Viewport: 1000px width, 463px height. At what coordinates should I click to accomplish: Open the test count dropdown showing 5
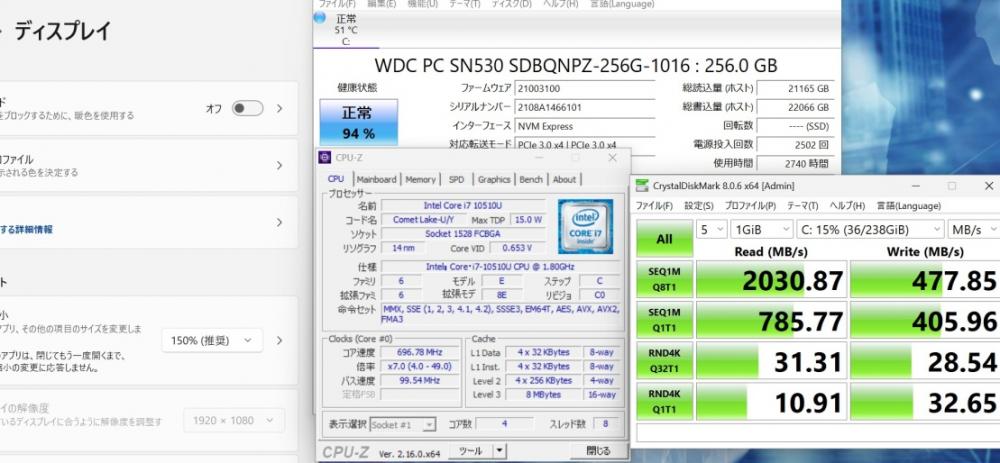pyautogui.click(x=711, y=230)
